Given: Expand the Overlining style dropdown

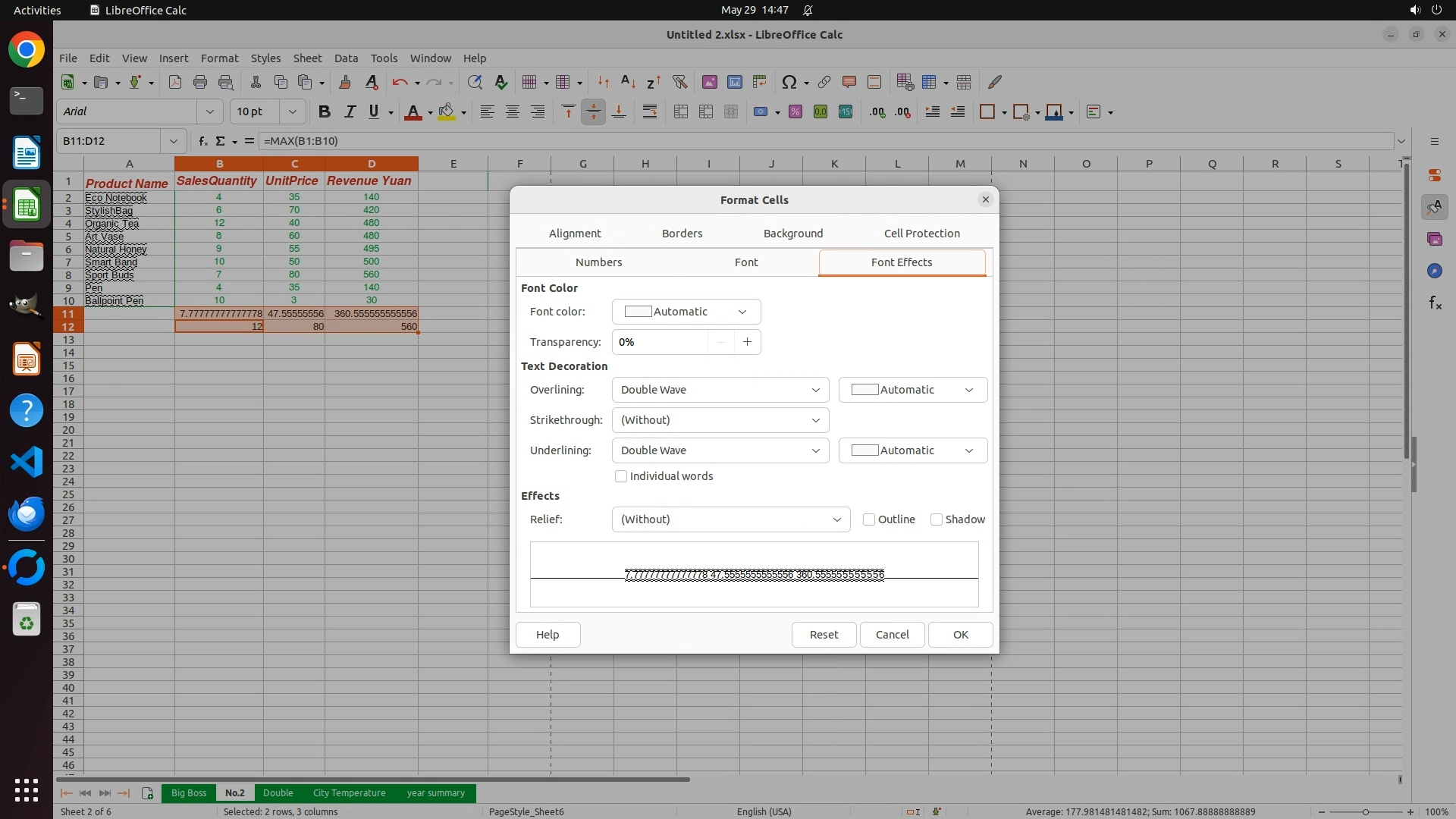Looking at the screenshot, I should coord(720,390).
